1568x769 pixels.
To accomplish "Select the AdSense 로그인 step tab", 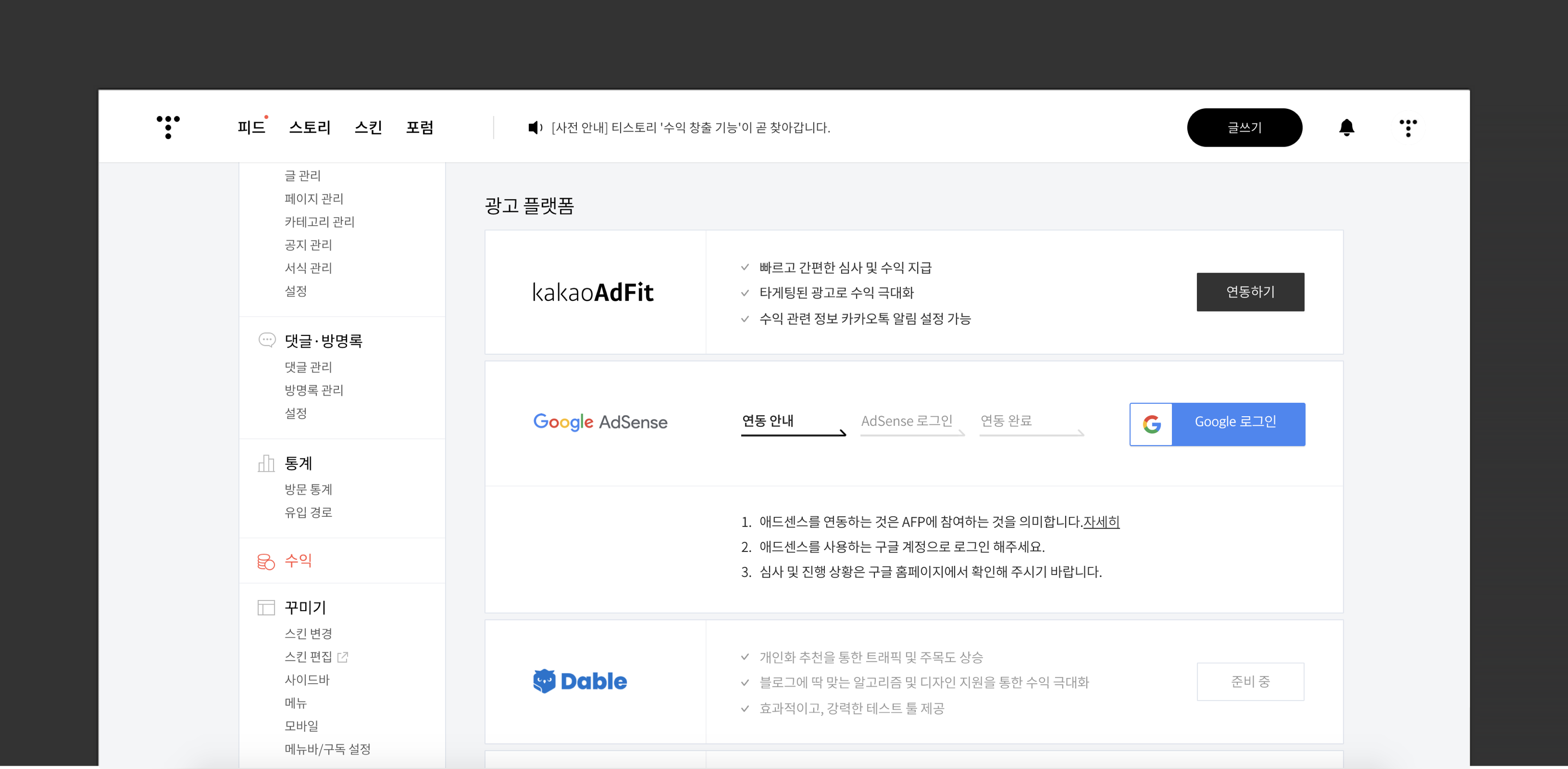I will click(x=906, y=421).
